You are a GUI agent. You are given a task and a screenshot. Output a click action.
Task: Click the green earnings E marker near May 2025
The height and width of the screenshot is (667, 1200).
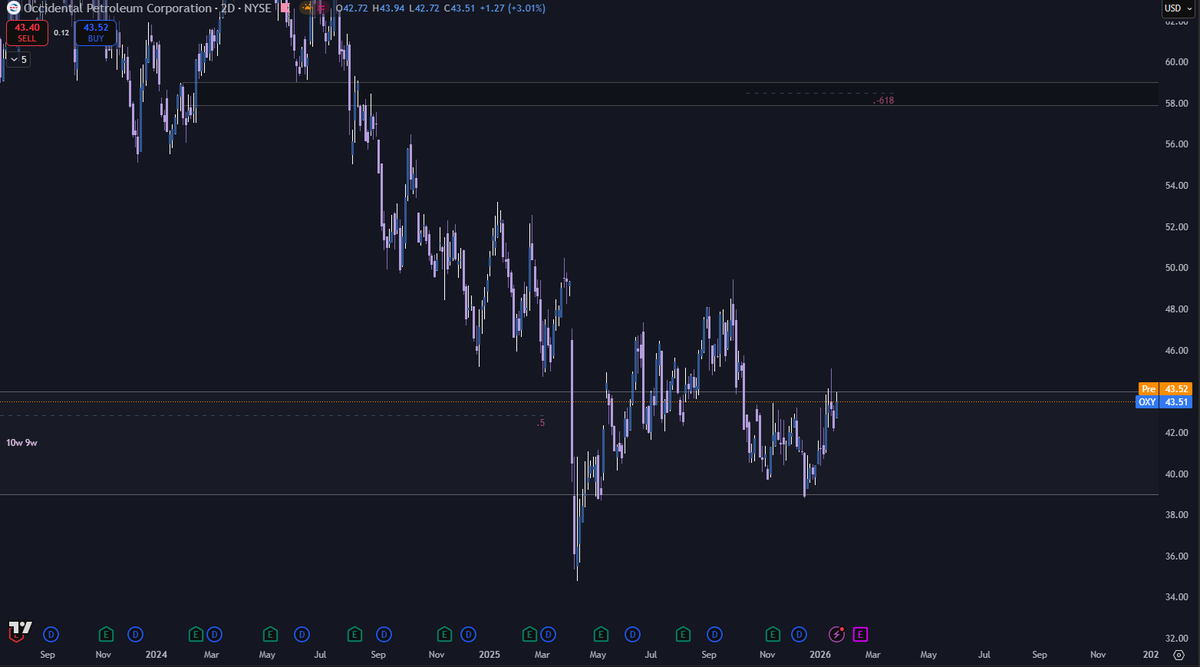coord(601,634)
